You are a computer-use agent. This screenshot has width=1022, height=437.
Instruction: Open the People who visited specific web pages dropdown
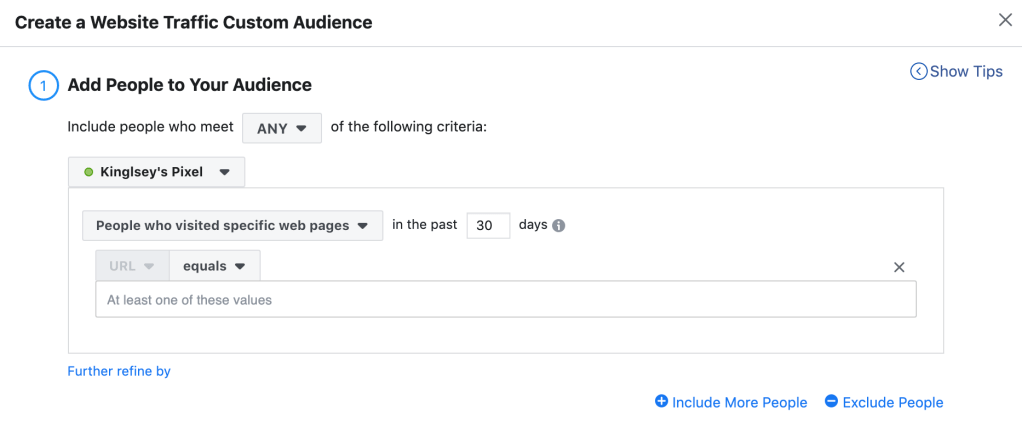click(x=232, y=225)
